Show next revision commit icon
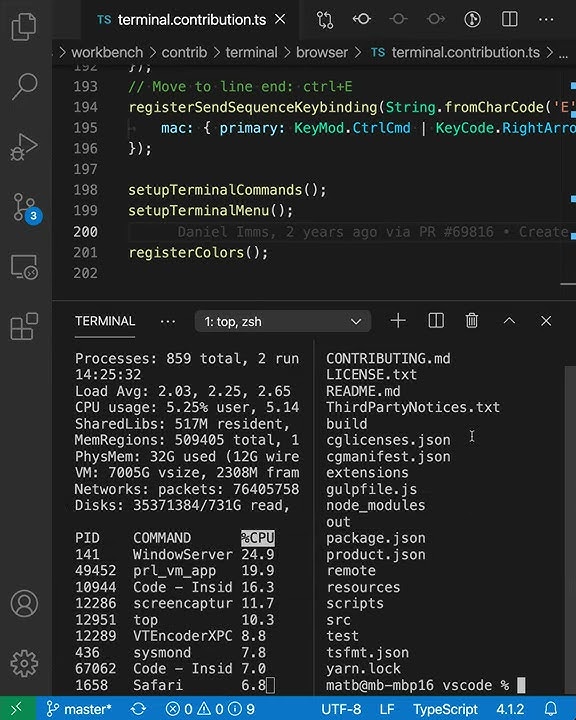 click(x=435, y=19)
